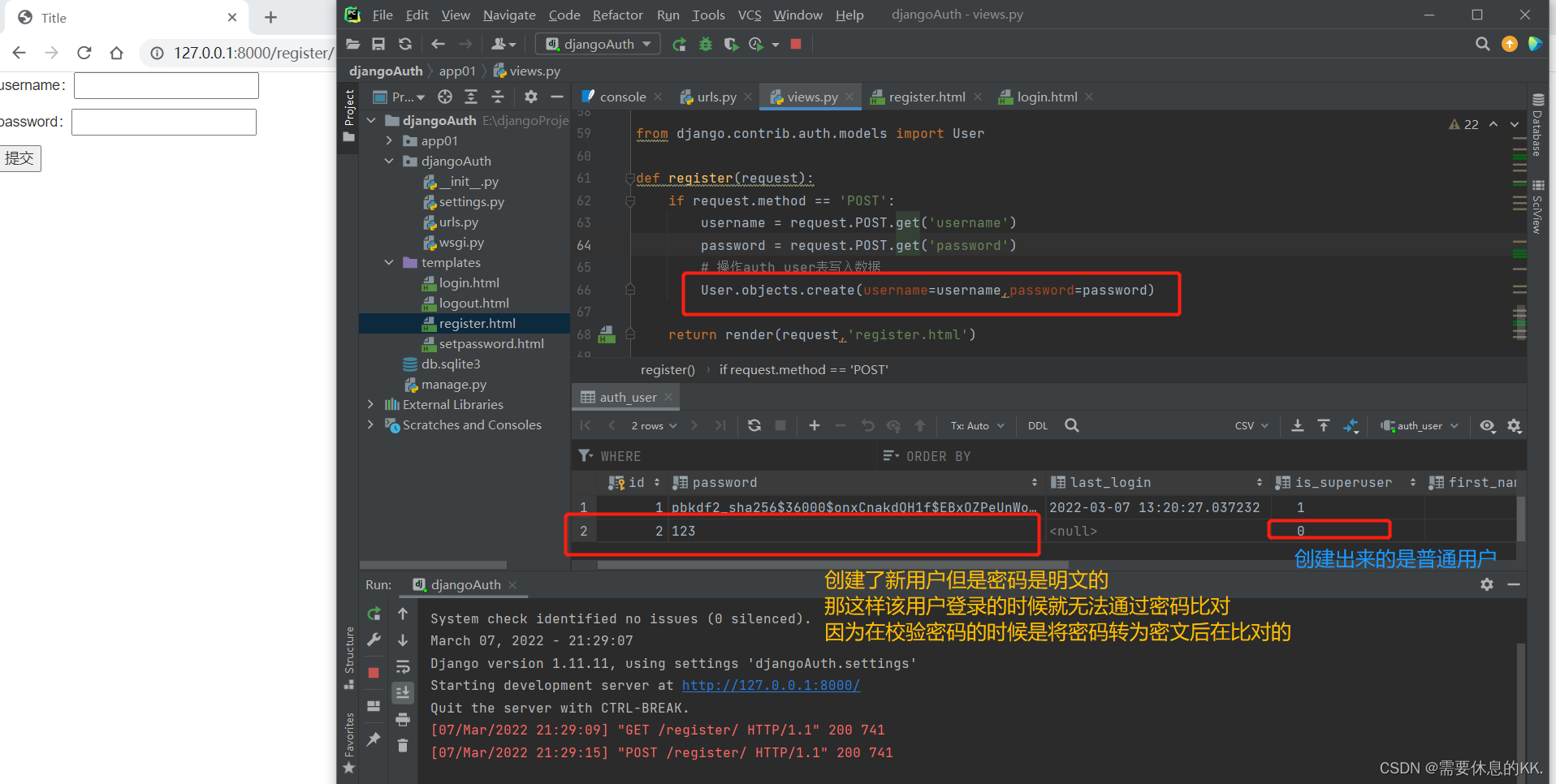
Task: Open the VCS menu
Action: pos(750,15)
